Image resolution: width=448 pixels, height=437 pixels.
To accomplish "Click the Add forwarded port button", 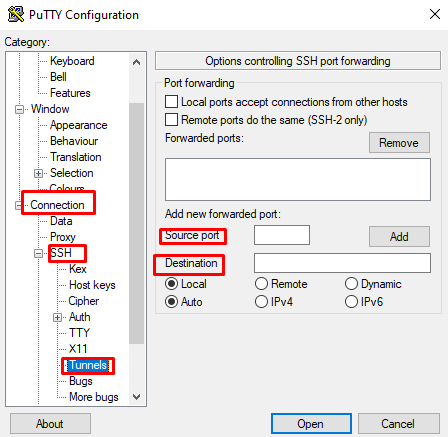I will tap(399, 237).
